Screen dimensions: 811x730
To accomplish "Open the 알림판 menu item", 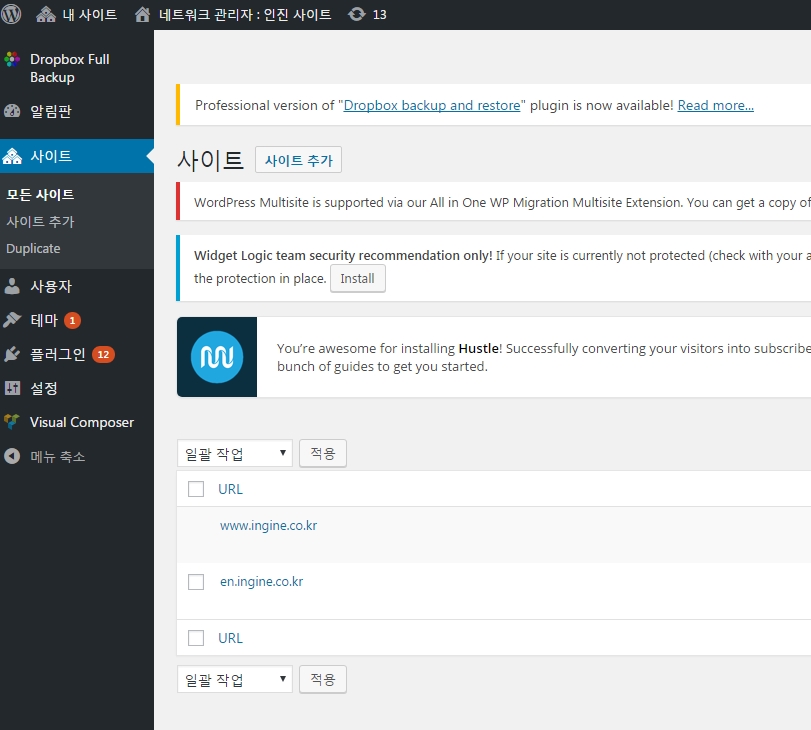I will coord(50,111).
